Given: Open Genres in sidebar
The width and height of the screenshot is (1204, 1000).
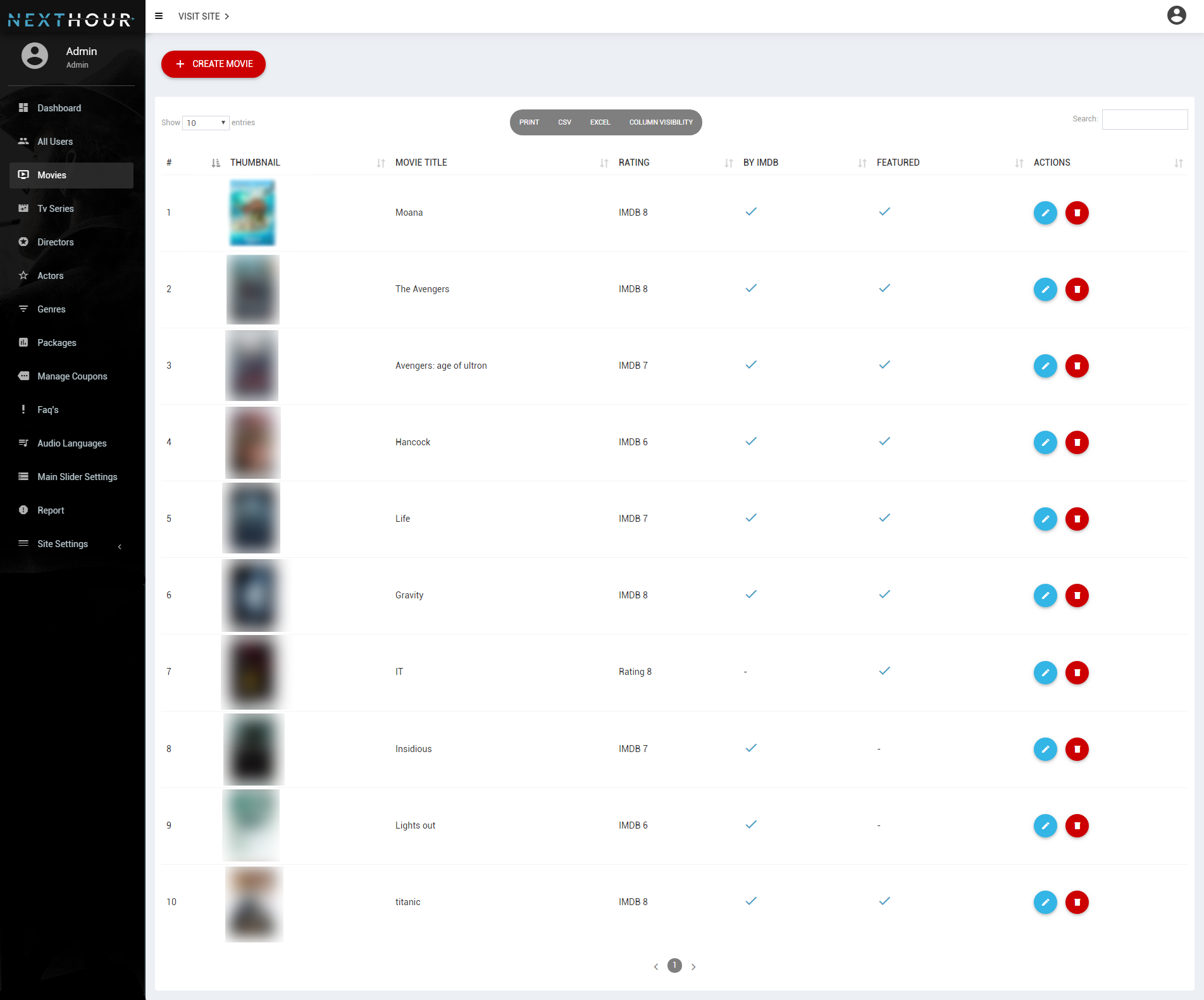Looking at the screenshot, I should click(x=71, y=309).
